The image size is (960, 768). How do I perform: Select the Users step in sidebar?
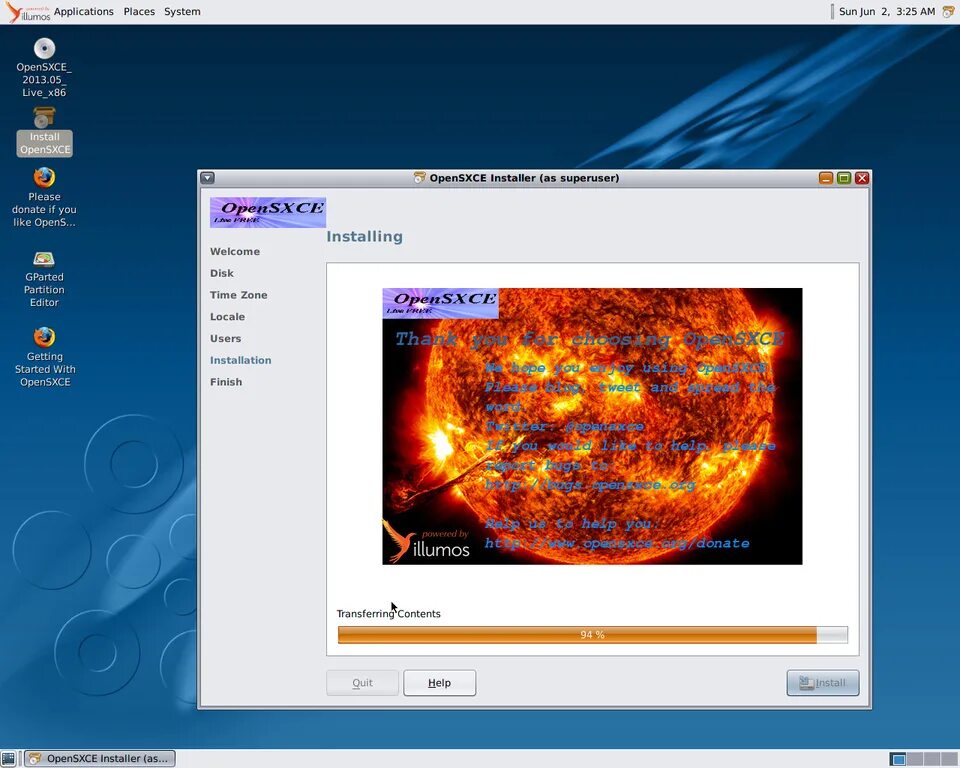pos(225,339)
